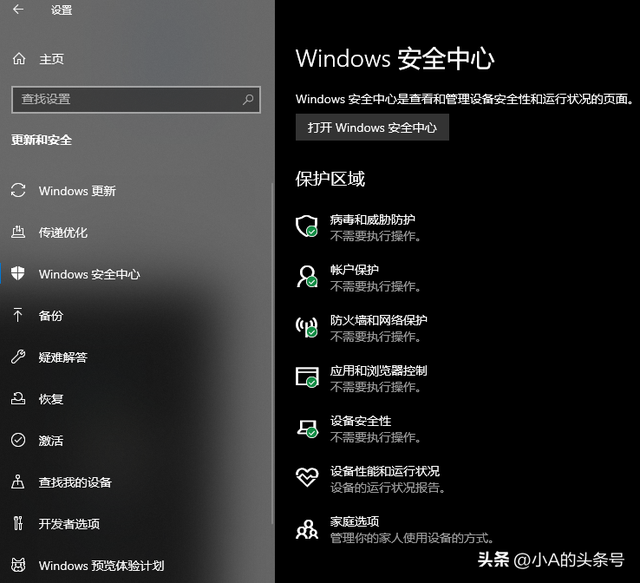Screen dimensions: 640x583
Task: Click the home icon beside 主页
Action: coord(19,59)
